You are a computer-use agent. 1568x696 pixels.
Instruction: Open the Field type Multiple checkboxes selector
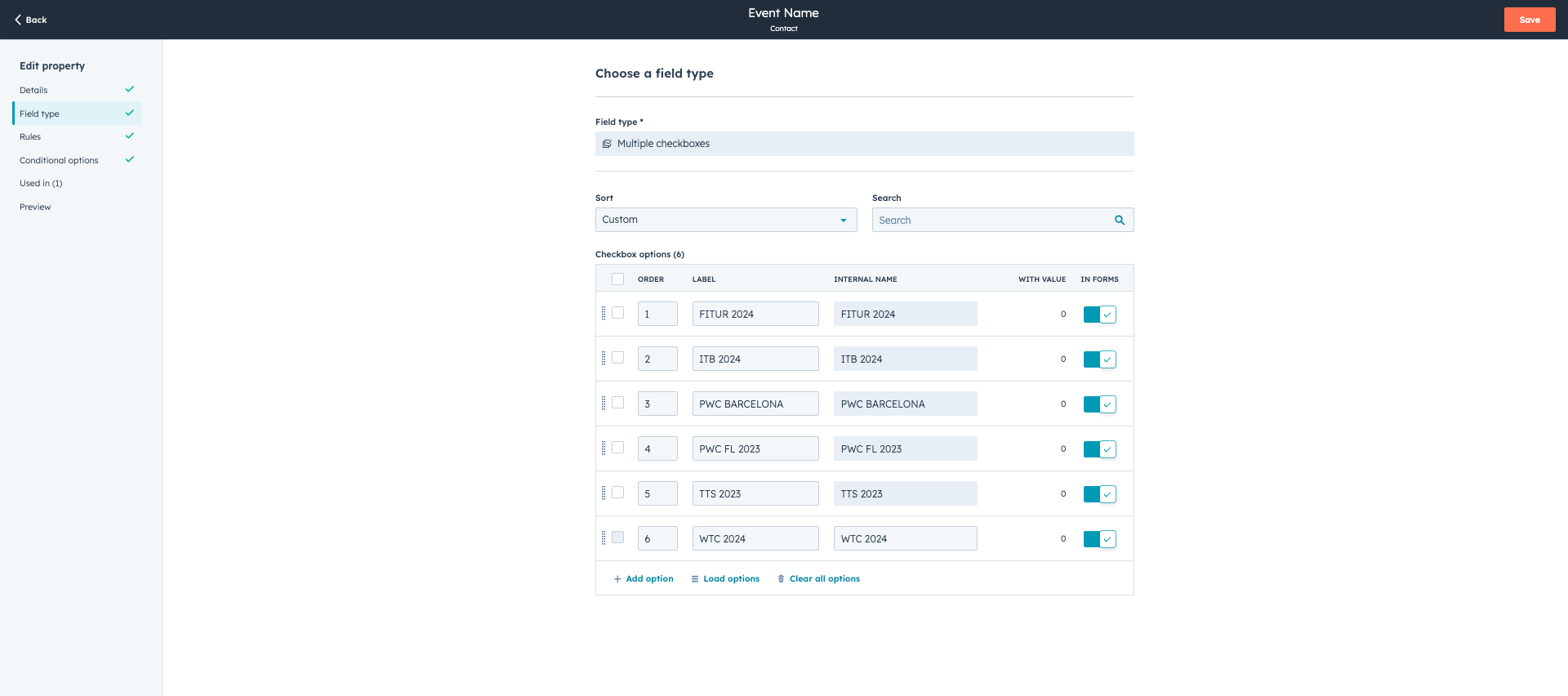click(x=864, y=144)
